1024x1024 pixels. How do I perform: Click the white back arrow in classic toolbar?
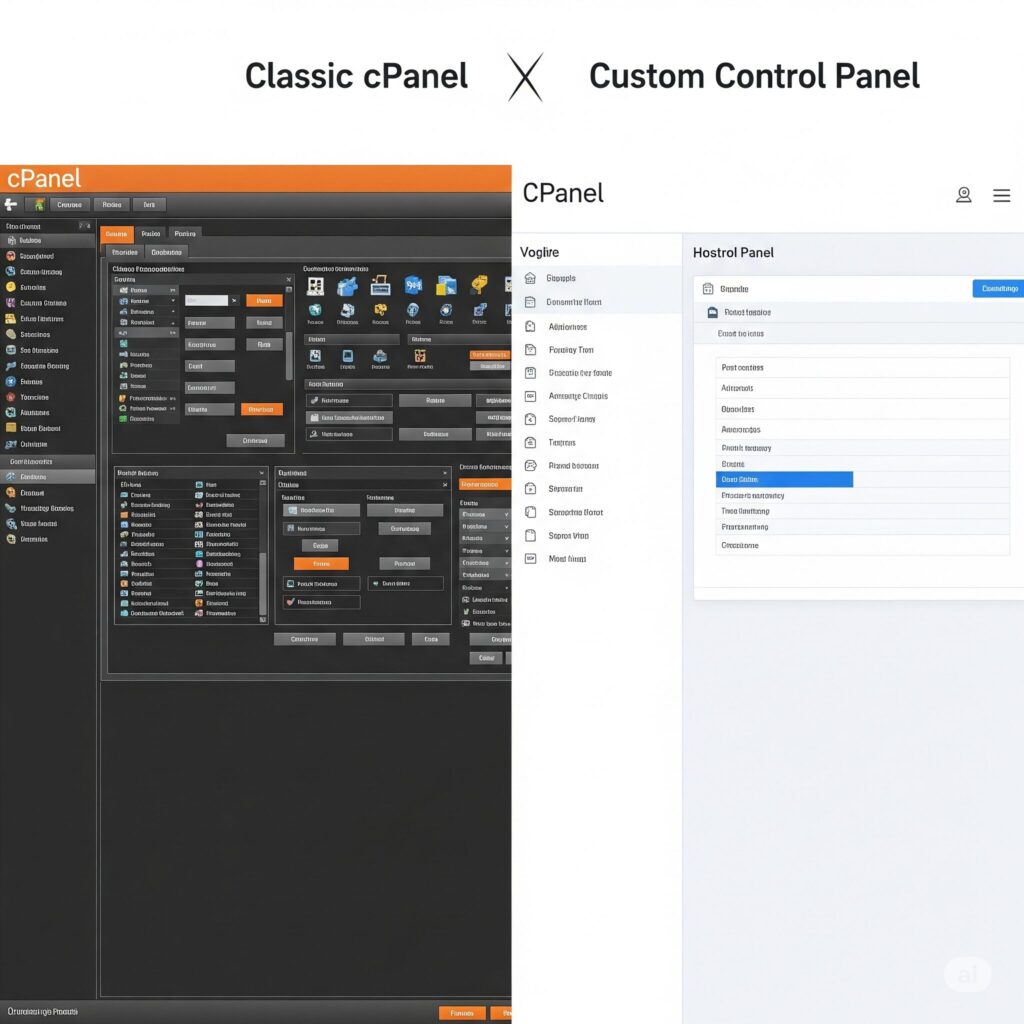click(x=10, y=204)
